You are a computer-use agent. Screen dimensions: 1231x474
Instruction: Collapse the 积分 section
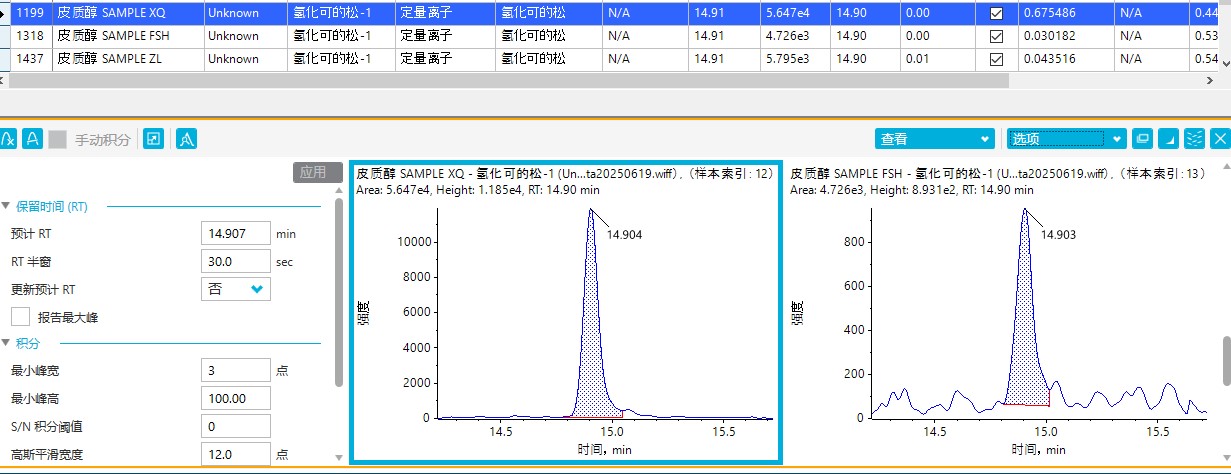pyautogui.click(x=6, y=343)
